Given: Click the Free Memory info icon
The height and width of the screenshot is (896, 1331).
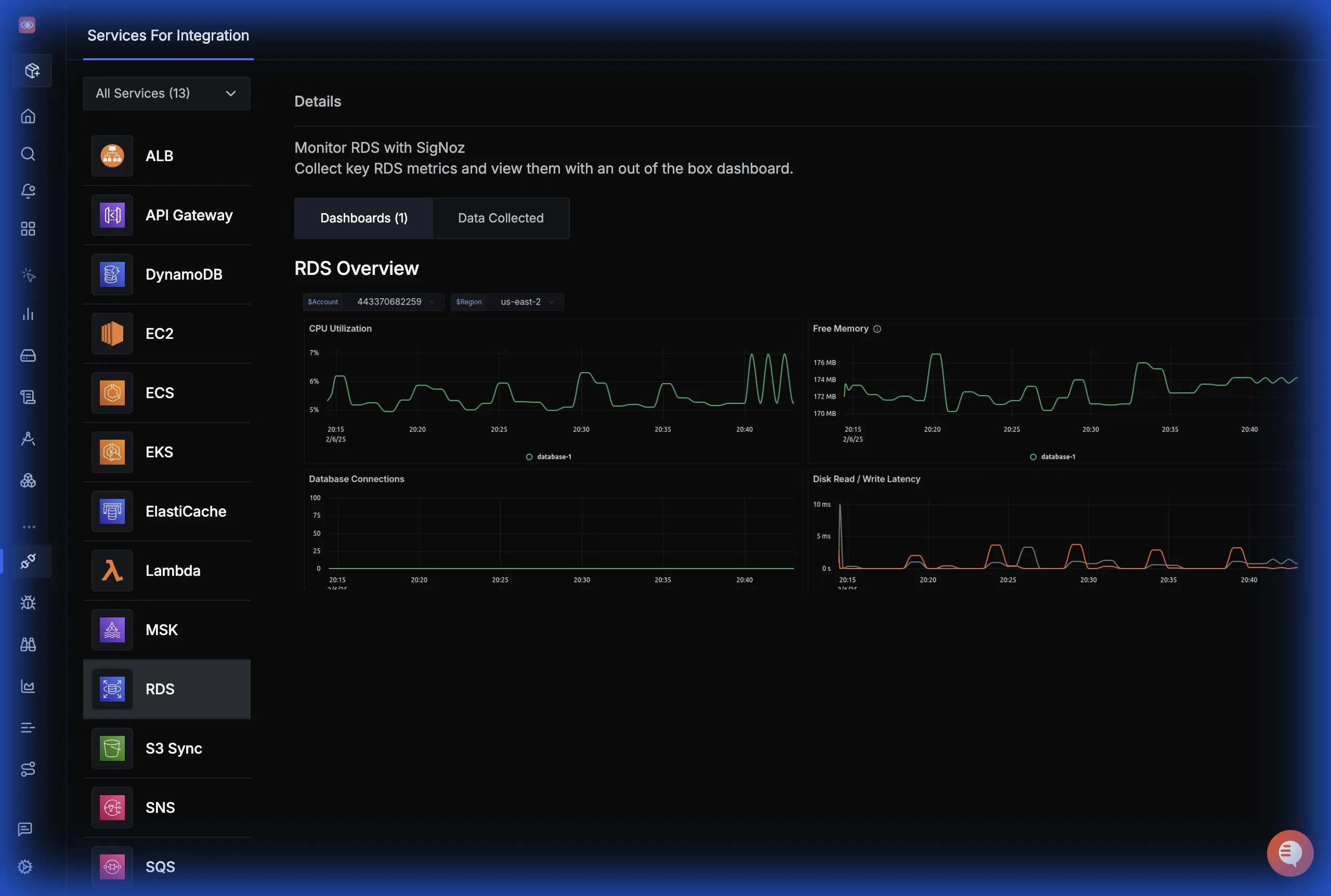Looking at the screenshot, I should click(877, 329).
